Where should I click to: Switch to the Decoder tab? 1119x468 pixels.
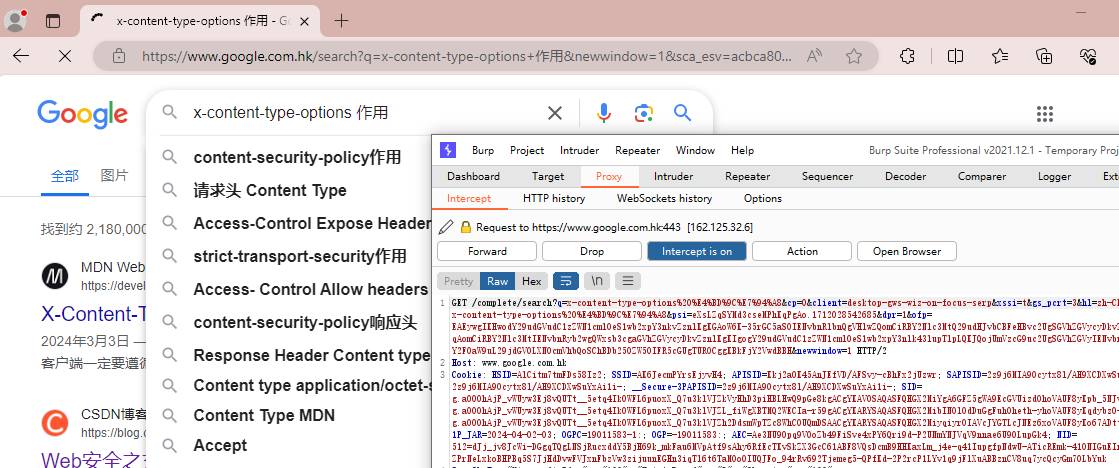tap(905, 176)
